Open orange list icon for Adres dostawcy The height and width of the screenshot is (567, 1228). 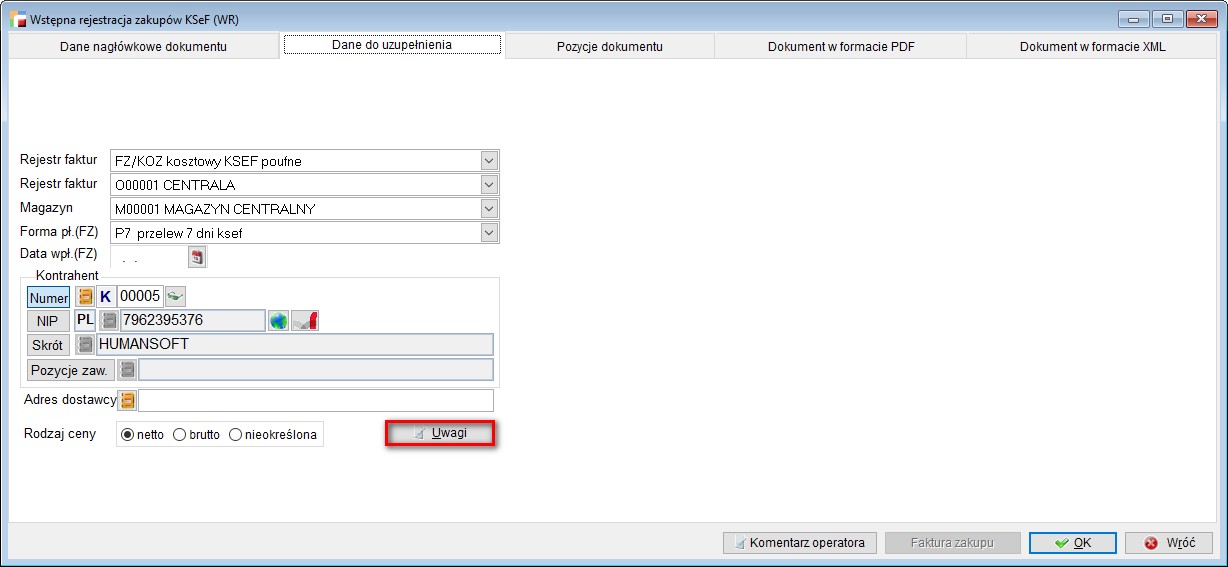point(127,401)
